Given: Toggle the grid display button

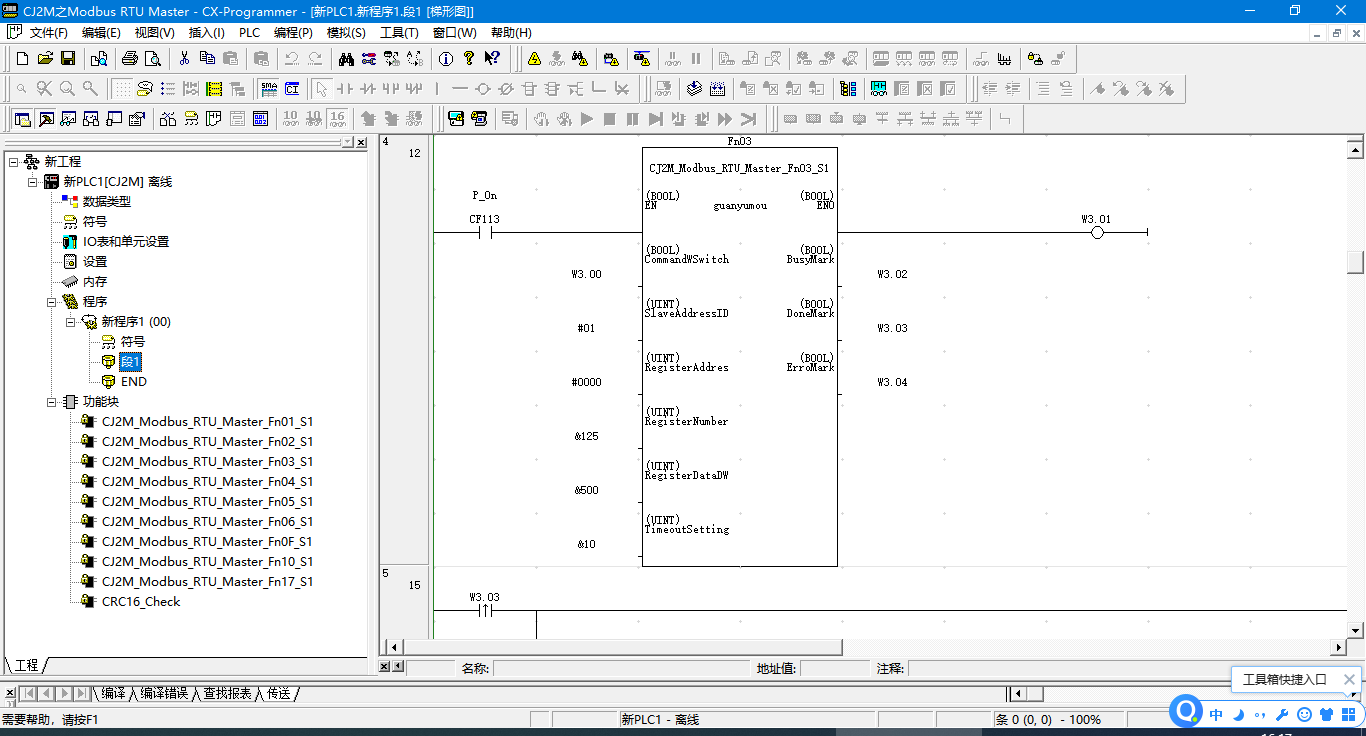Looking at the screenshot, I should point(121,89).
